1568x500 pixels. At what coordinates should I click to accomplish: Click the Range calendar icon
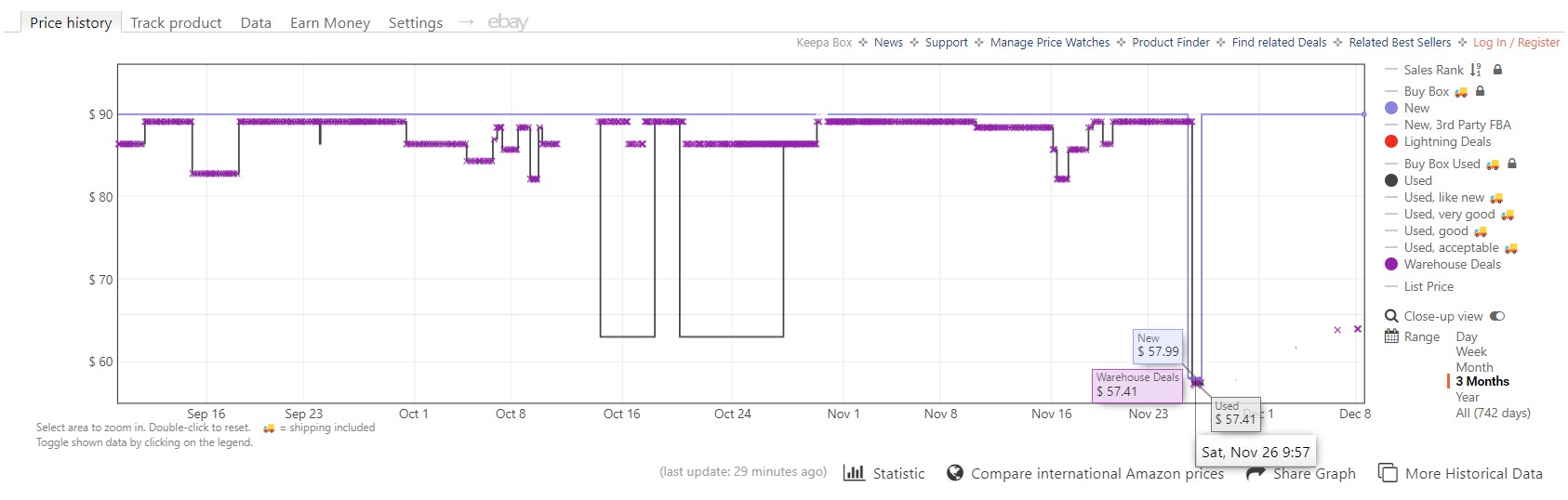pos(1391,336)
